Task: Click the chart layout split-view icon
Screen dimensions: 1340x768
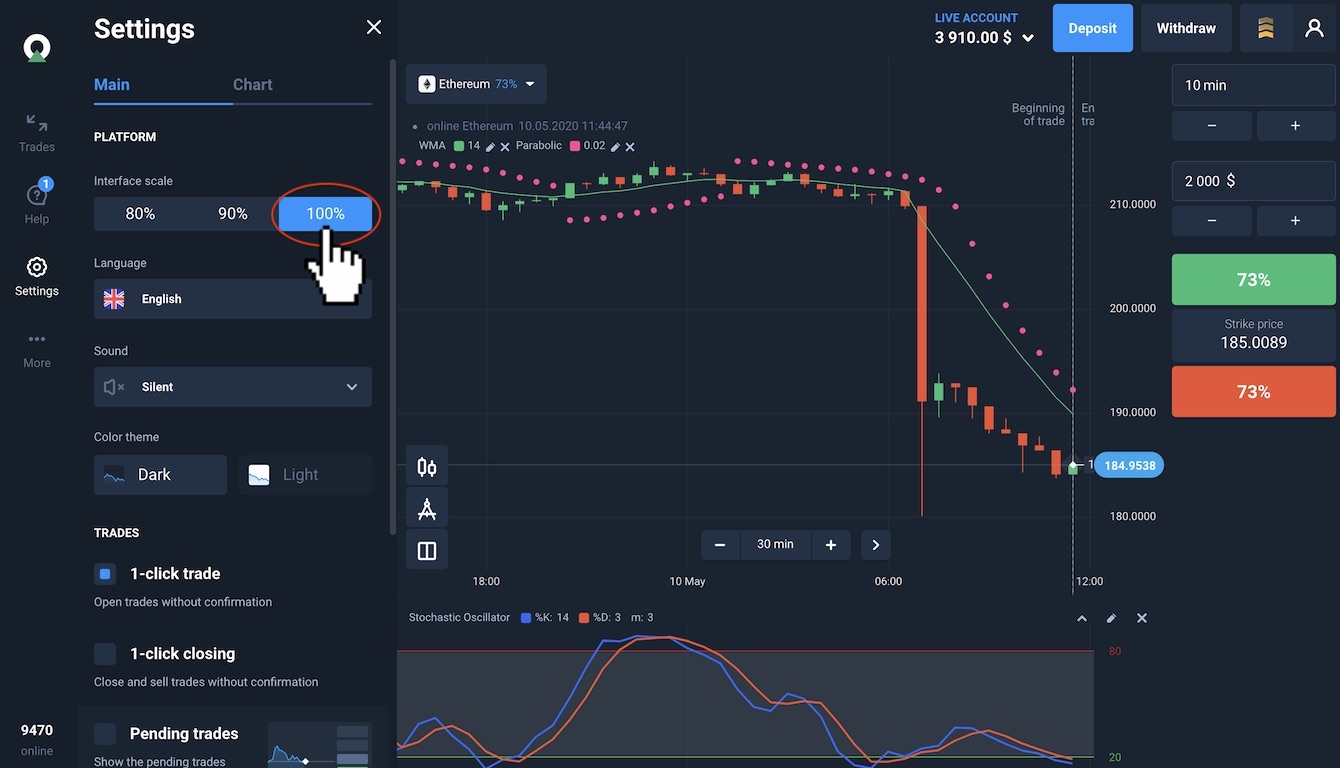Action: coord(427,551)
